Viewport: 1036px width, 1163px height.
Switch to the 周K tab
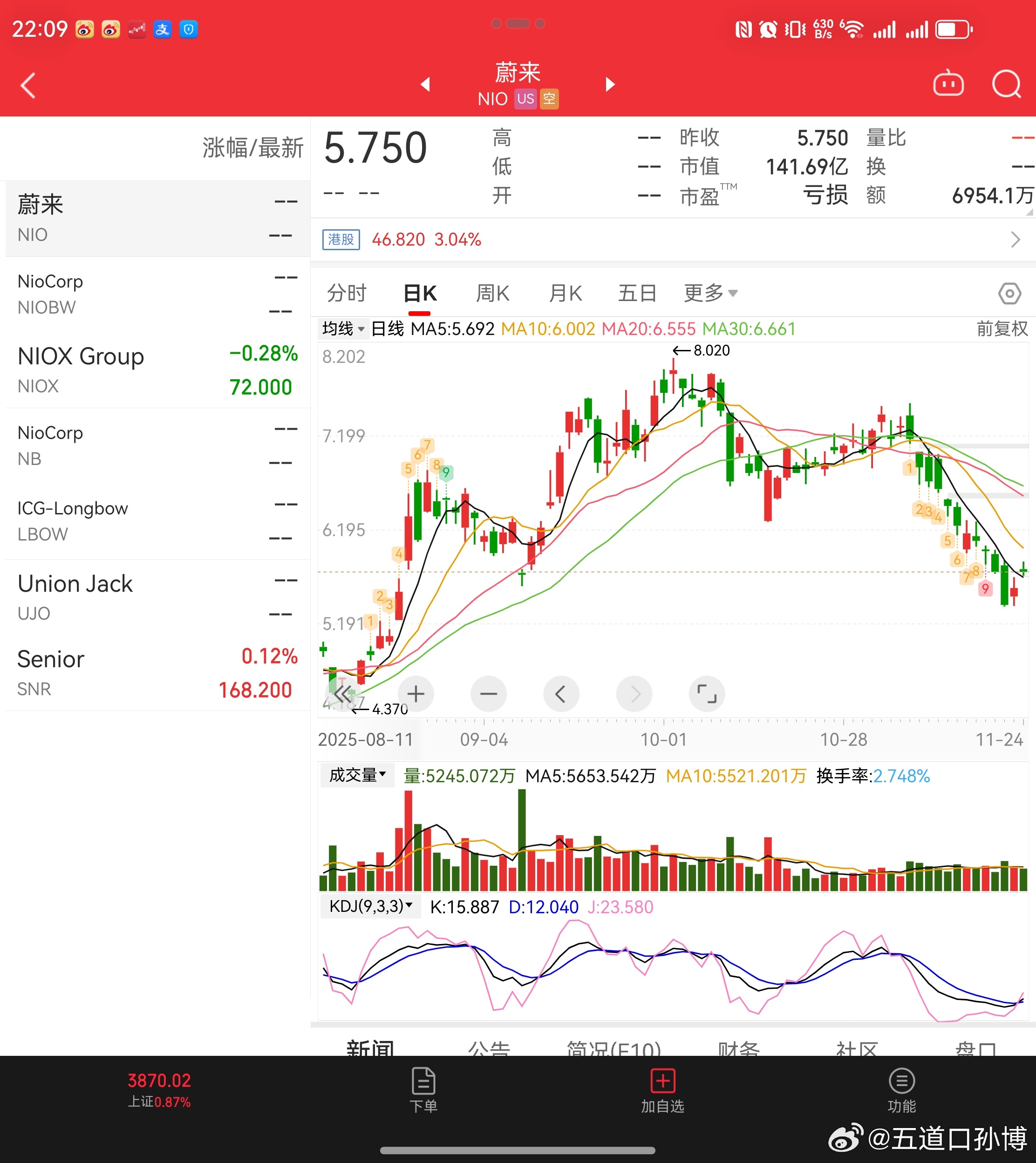(x=492, y=294)
